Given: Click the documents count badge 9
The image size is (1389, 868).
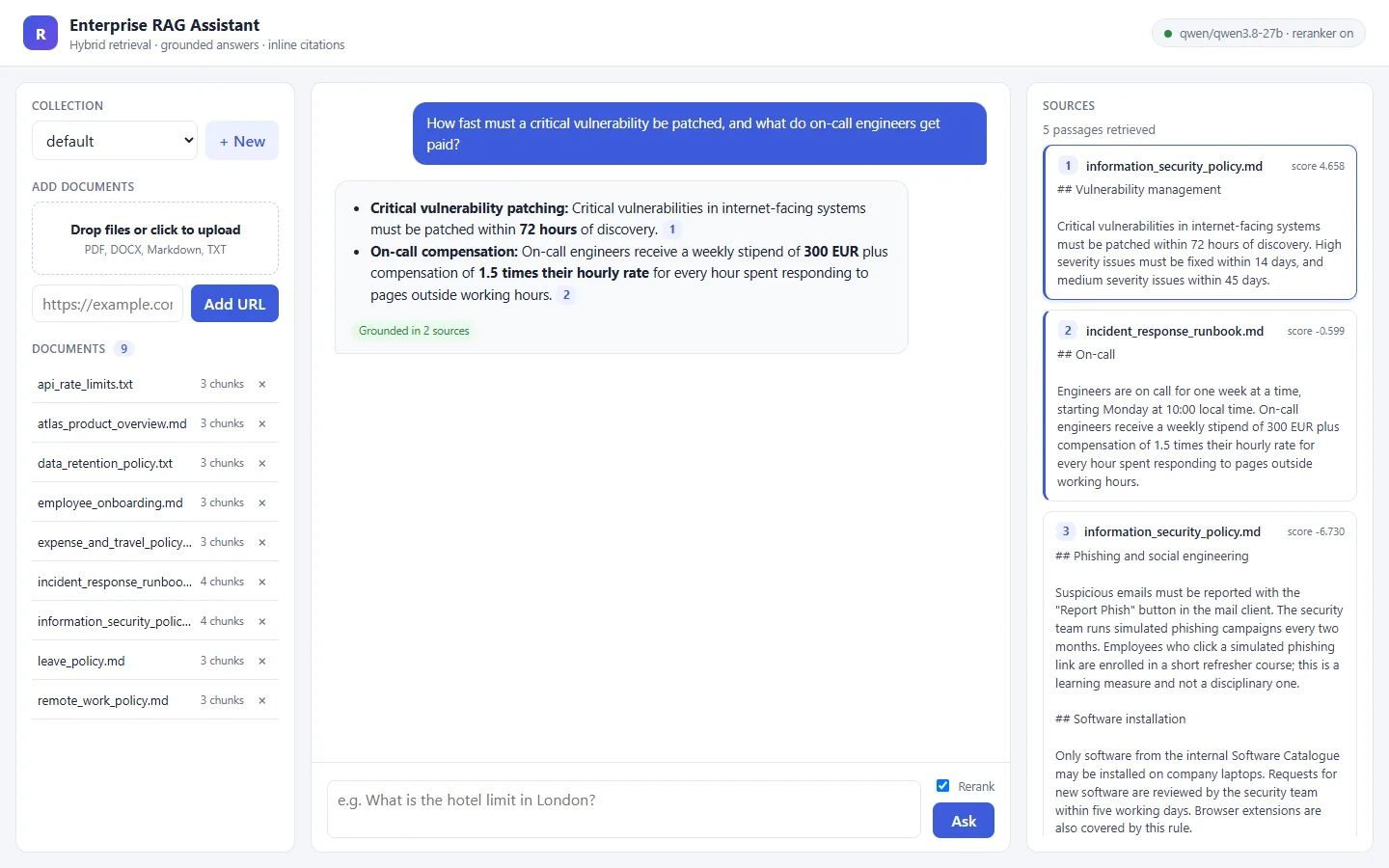Looking at the screenshot, I should pyautogui.click(x=123, y=349).
